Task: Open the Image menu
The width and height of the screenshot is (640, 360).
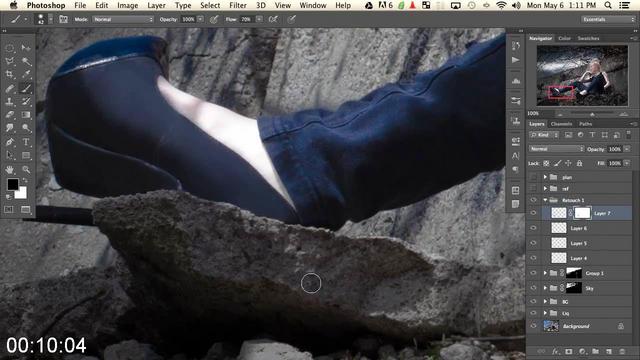Action: click(128, 5)
